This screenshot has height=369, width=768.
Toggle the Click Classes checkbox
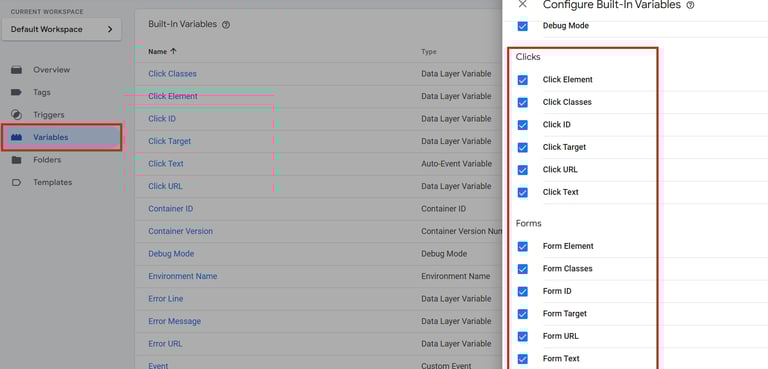click(x=523, y=102)
